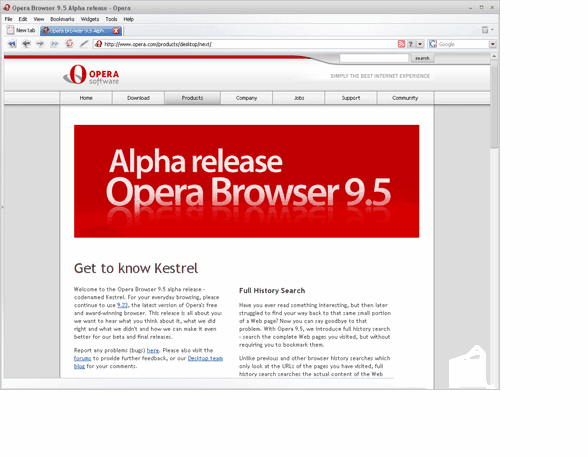The width and height of the screenshot is (588, 457).
Task: Click the Rewind navigation icon
Action: [12, 44]
